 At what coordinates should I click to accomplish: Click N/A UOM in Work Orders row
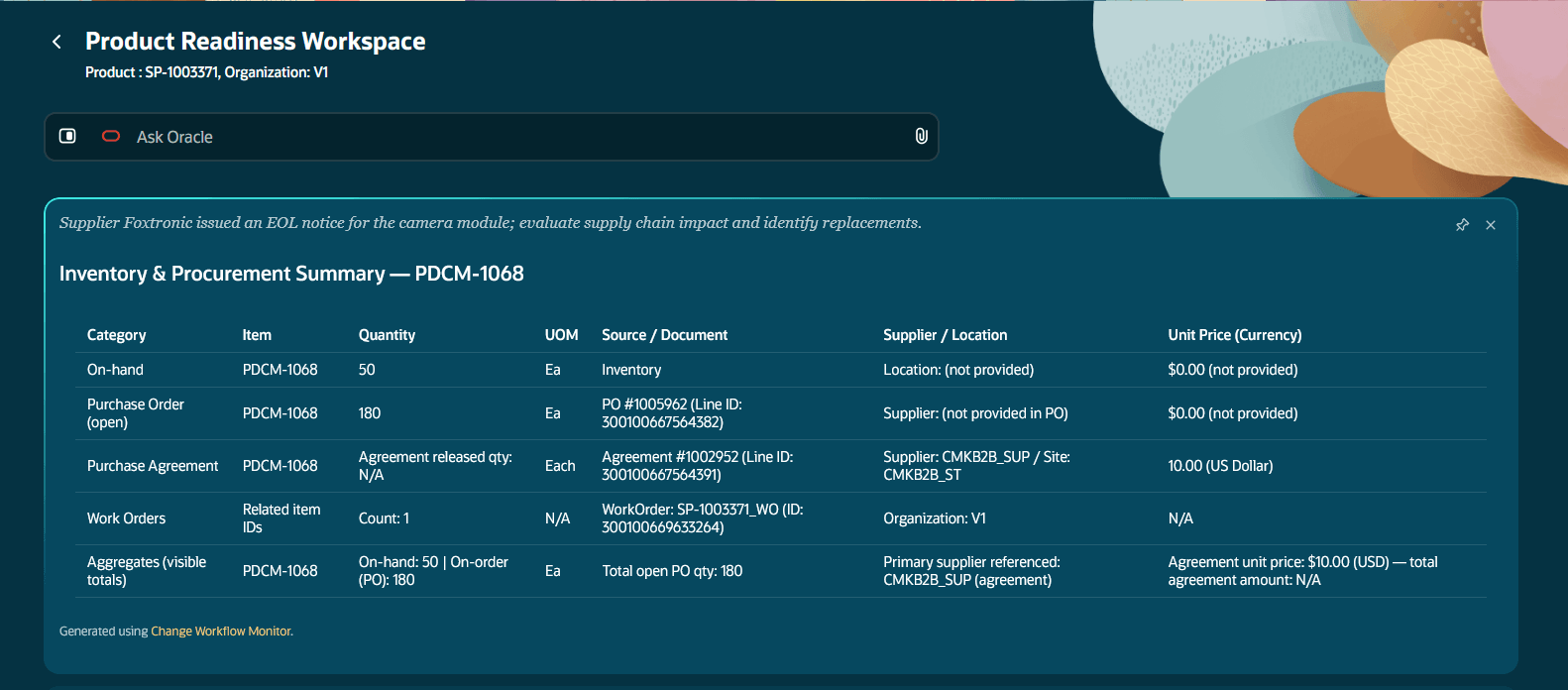[557, 518]
